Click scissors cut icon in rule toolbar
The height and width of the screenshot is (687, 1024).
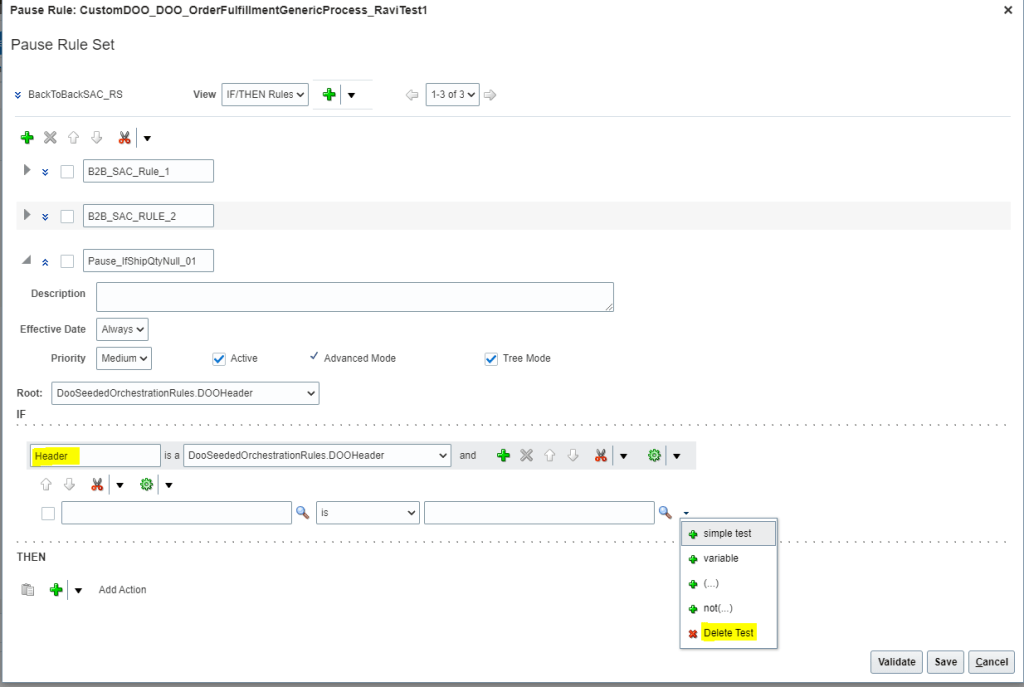pyautogui.click(x=124, y=138)
